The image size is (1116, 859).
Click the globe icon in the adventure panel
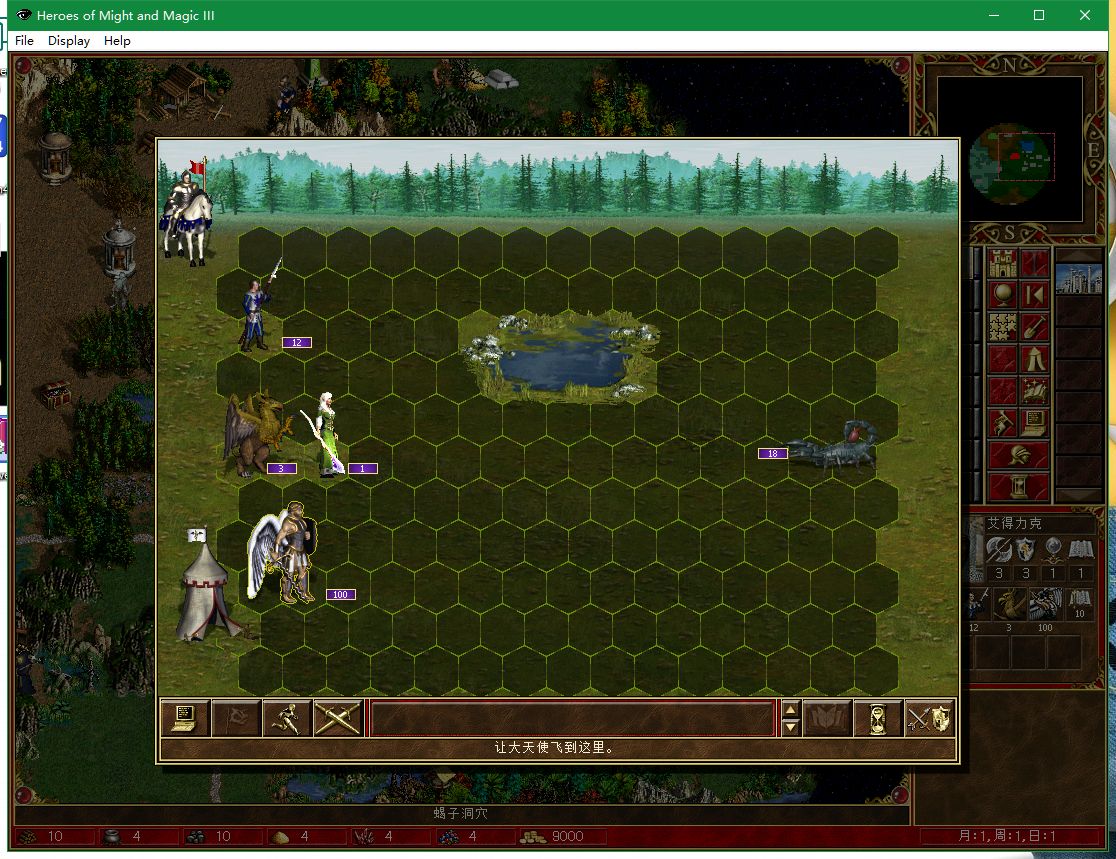tap(1003, 295)
